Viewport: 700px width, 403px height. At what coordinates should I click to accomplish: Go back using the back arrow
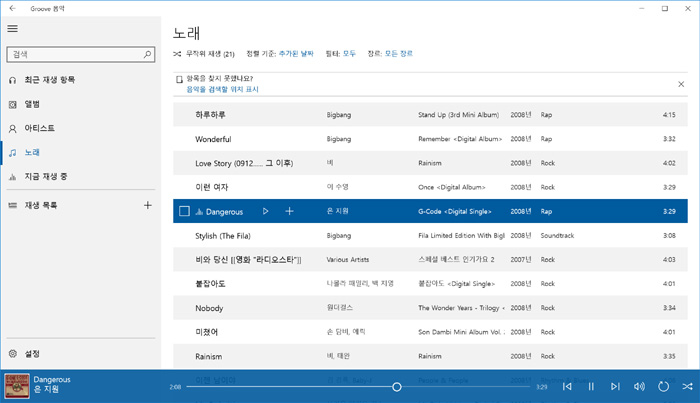click(12, 8)
